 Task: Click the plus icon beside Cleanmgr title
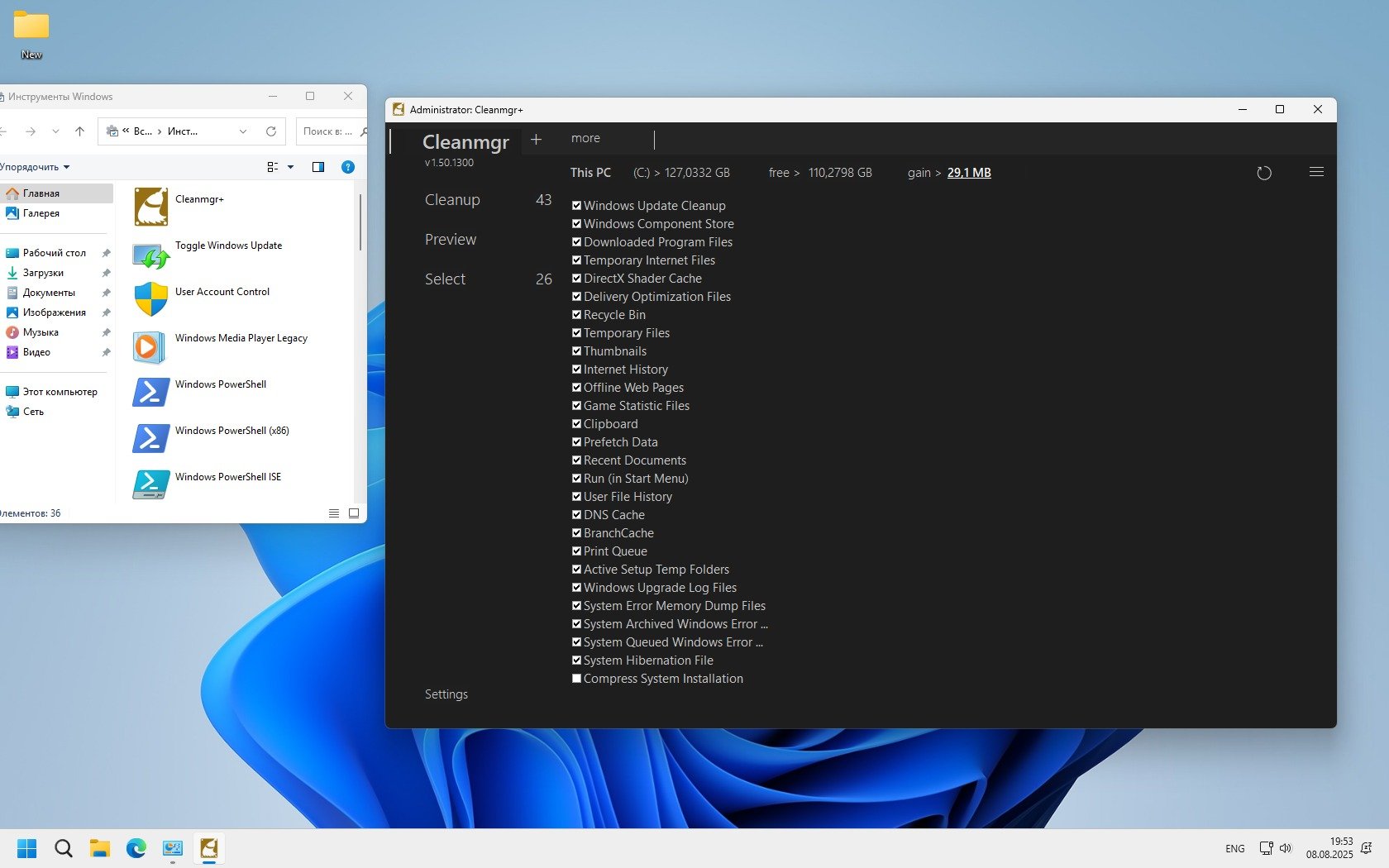[x=536, y=139]
